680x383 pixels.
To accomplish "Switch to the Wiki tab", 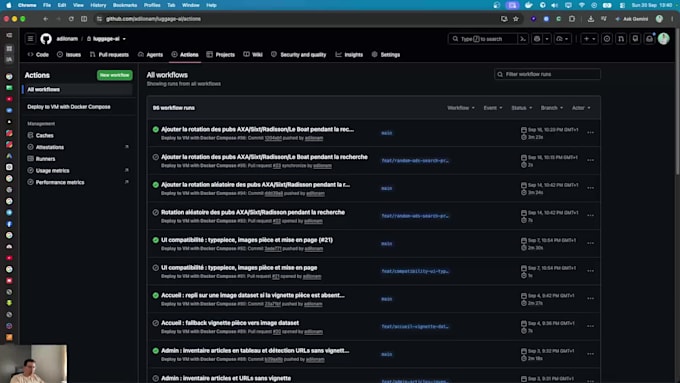I will pos(253,55).
